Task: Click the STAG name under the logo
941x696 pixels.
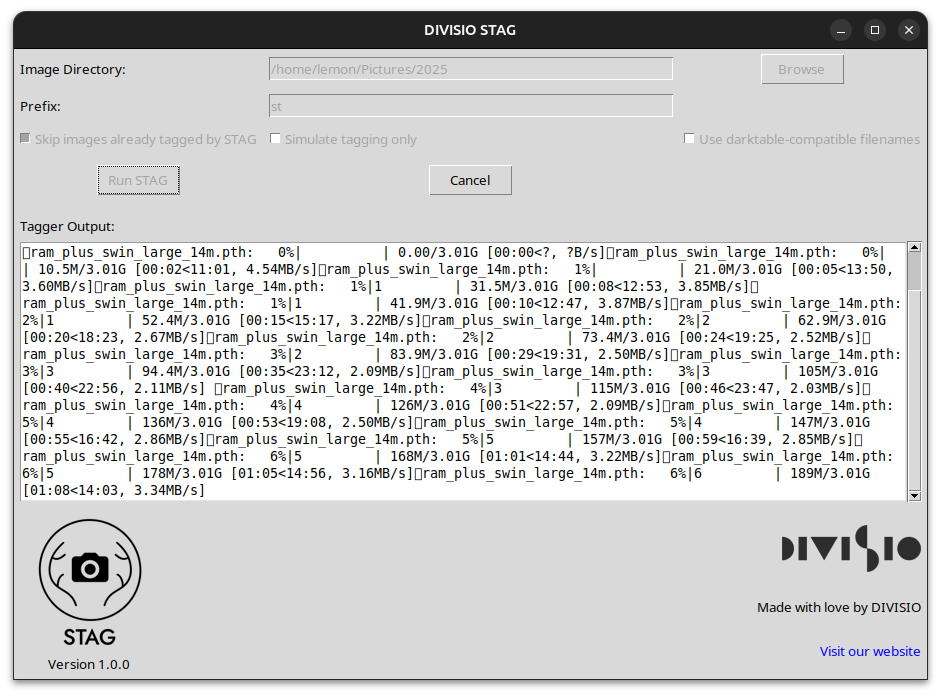Action: [x=89, y=637]
